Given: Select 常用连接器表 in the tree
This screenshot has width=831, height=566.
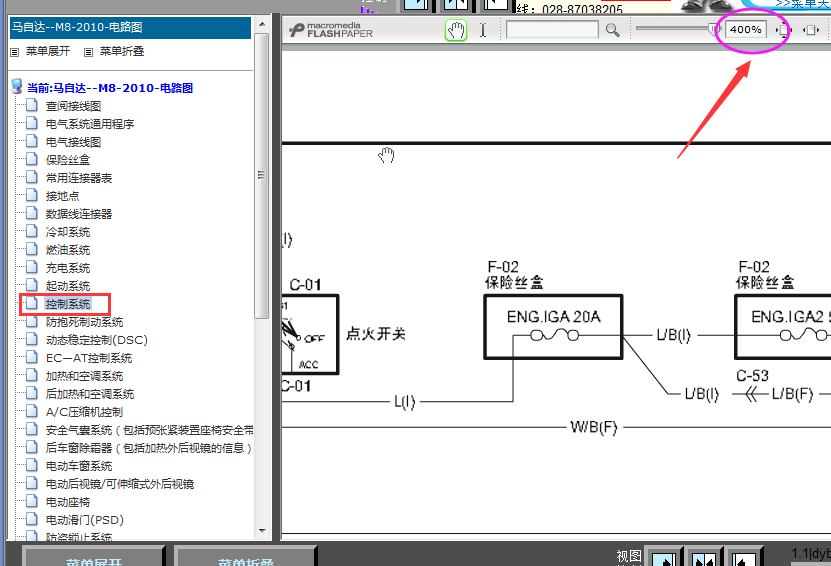Looking at the screenshot, I should tap(79, 178).
